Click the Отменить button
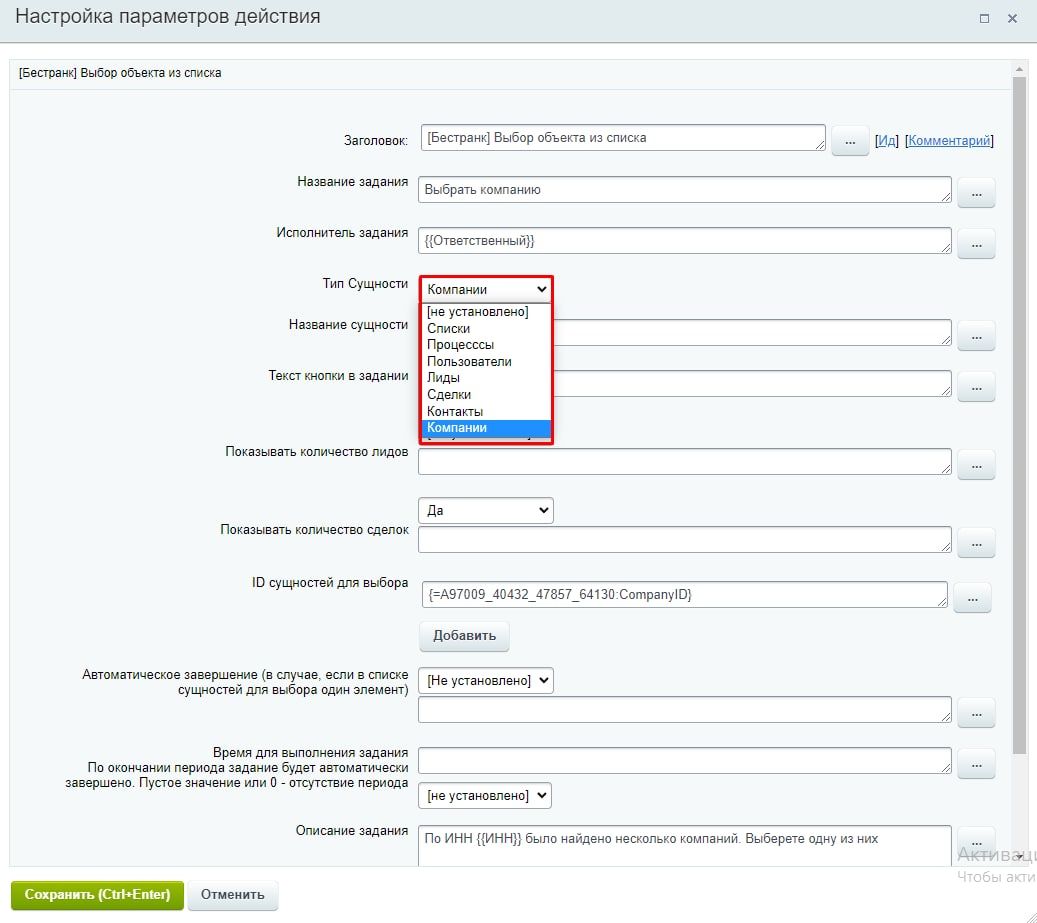The height and width of the screenshot is (923, 1037). tap(233, 895)
